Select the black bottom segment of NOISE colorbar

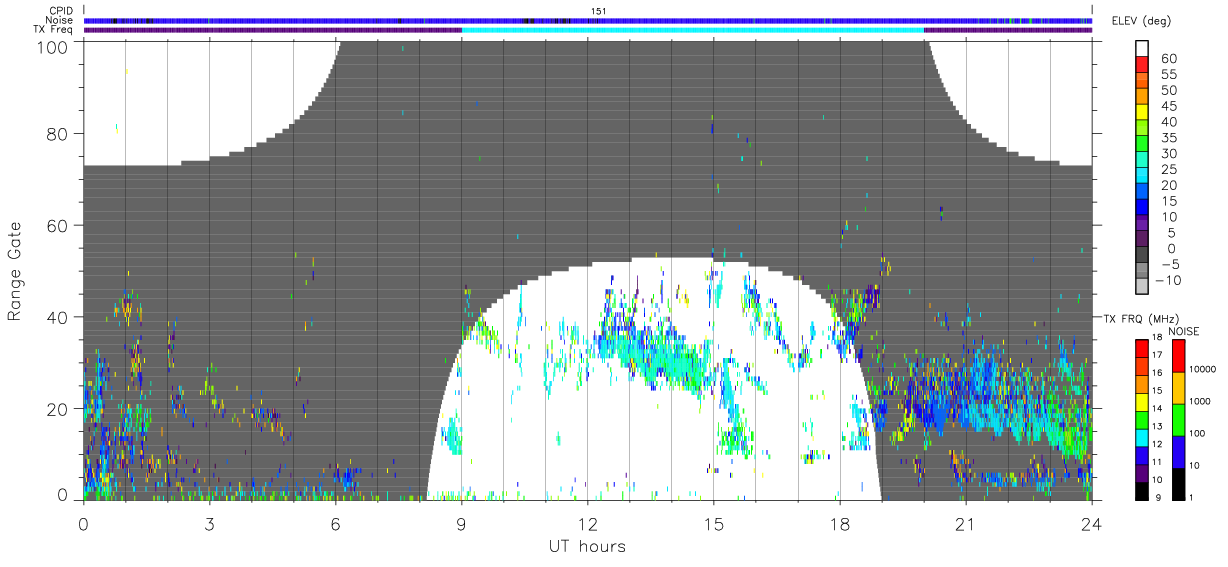pos(1181,484)
